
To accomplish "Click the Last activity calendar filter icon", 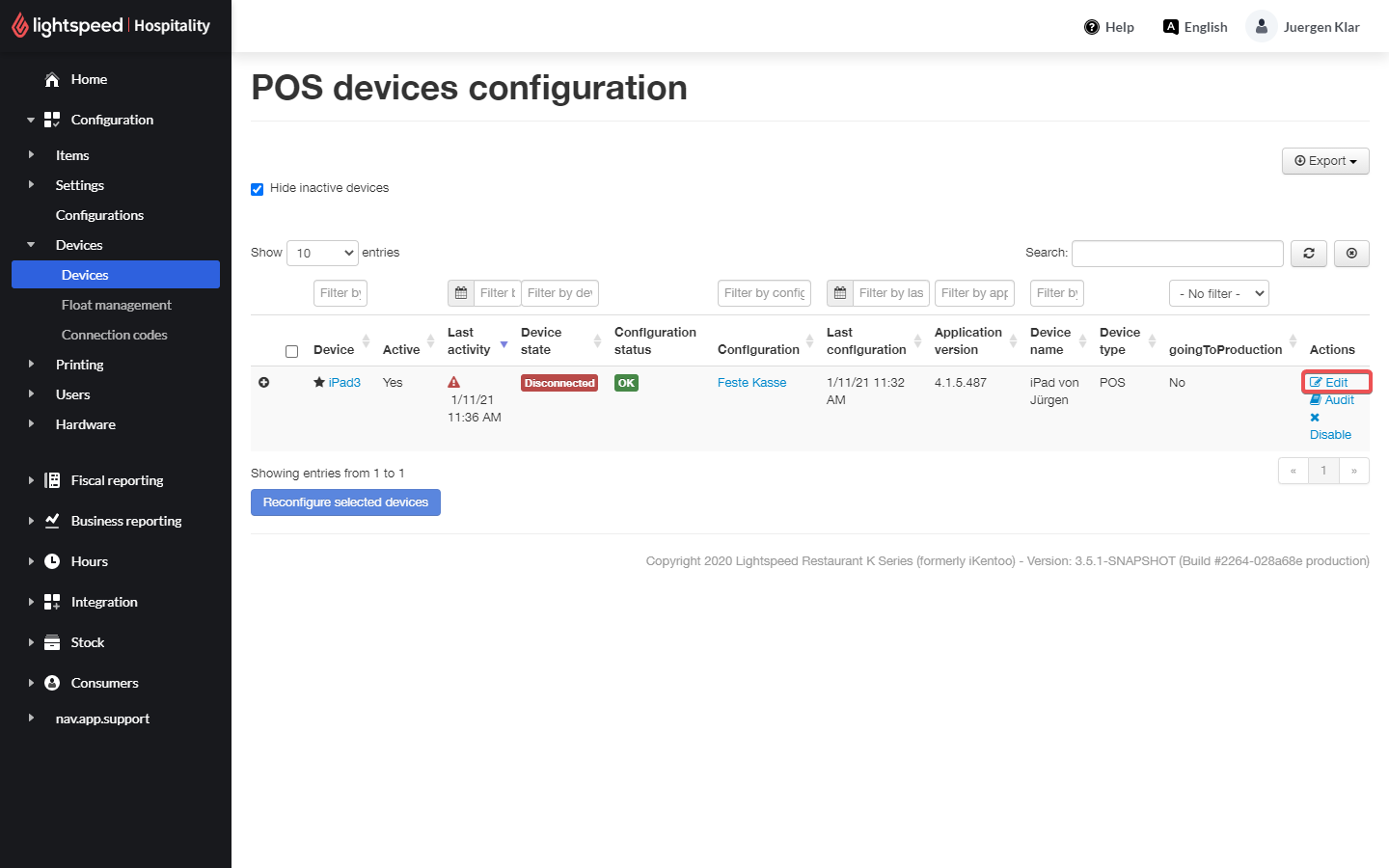I will (461, 293).
